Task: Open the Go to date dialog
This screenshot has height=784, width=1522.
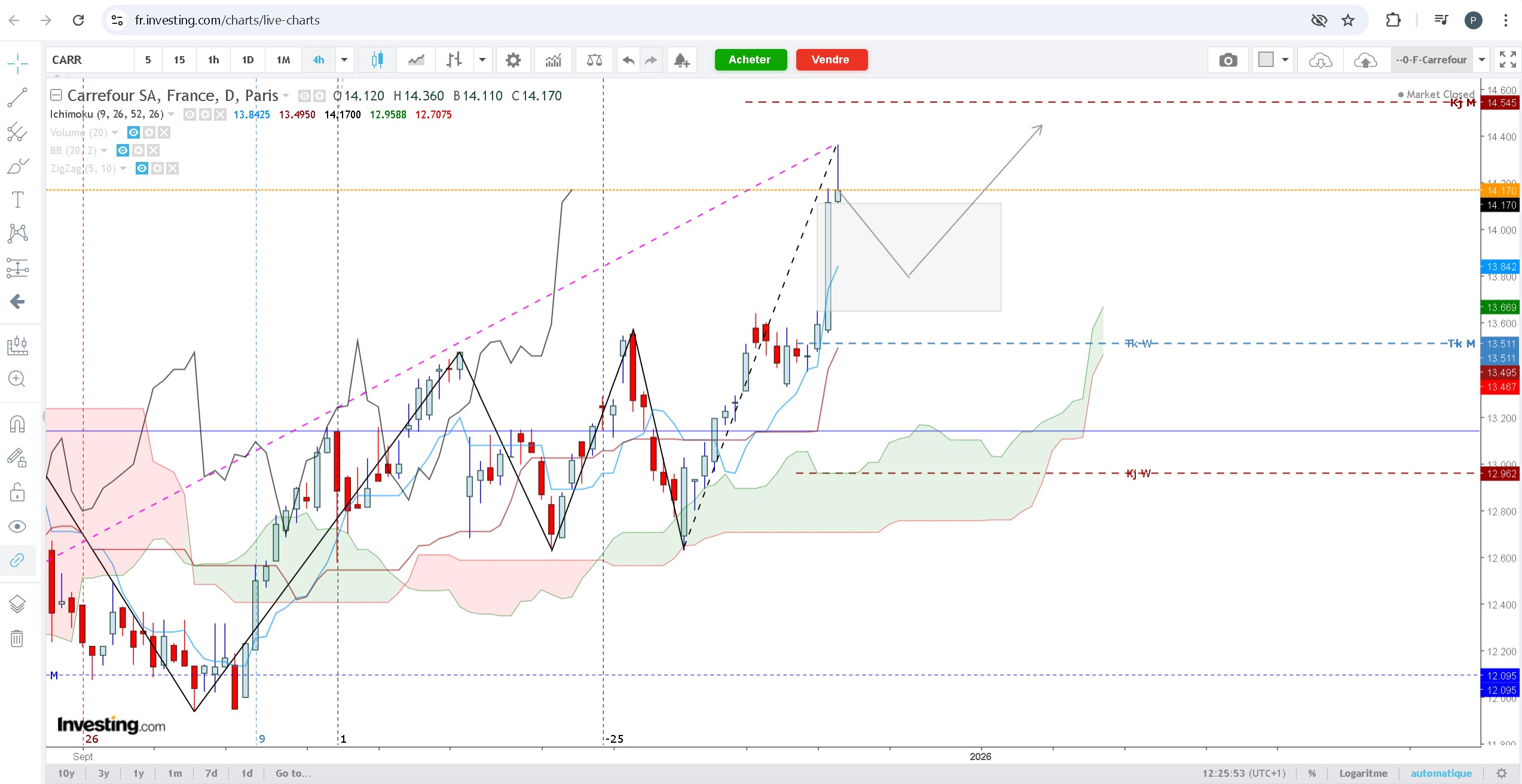Action: tap(294, 773)
